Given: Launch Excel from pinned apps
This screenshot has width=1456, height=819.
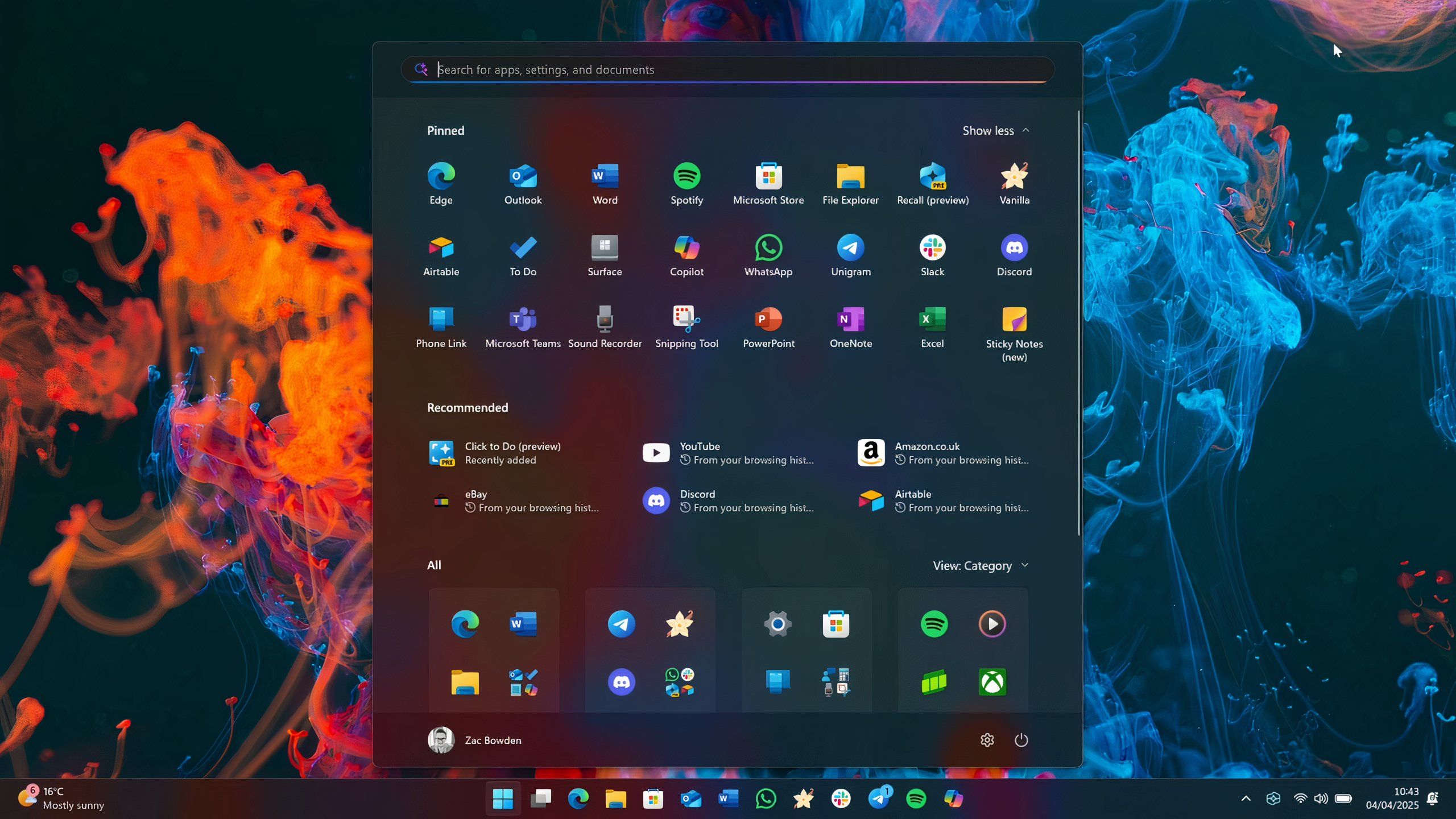Looking at the screenshot, I should click(932, 326).
